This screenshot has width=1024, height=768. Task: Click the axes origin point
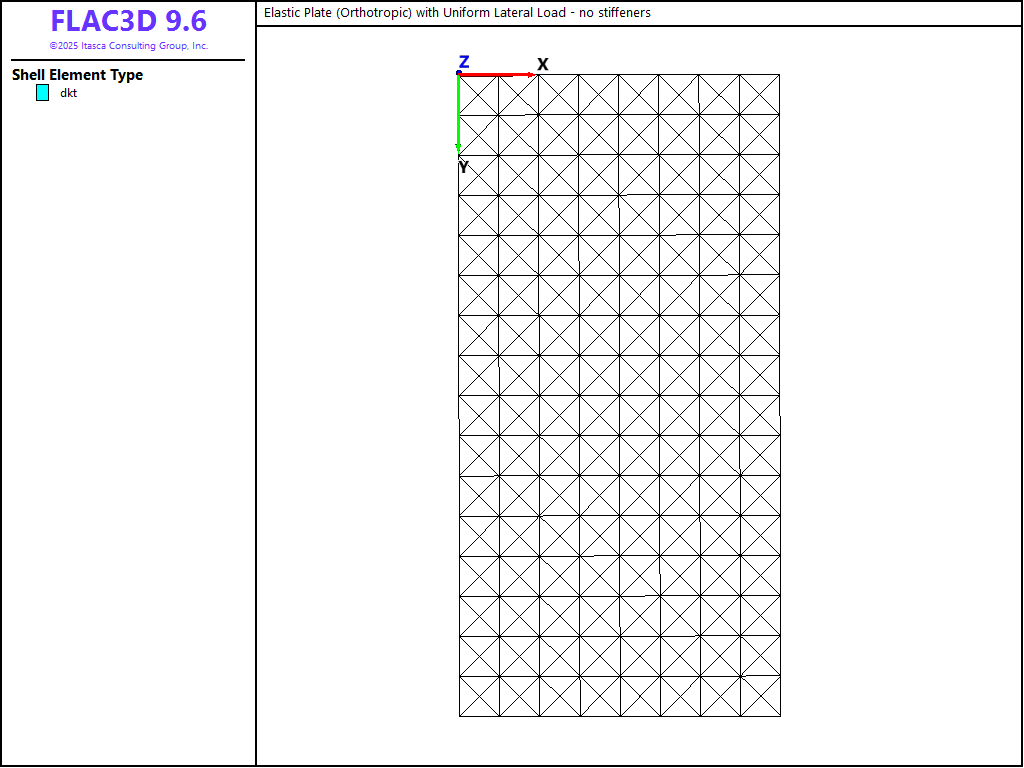459,73
